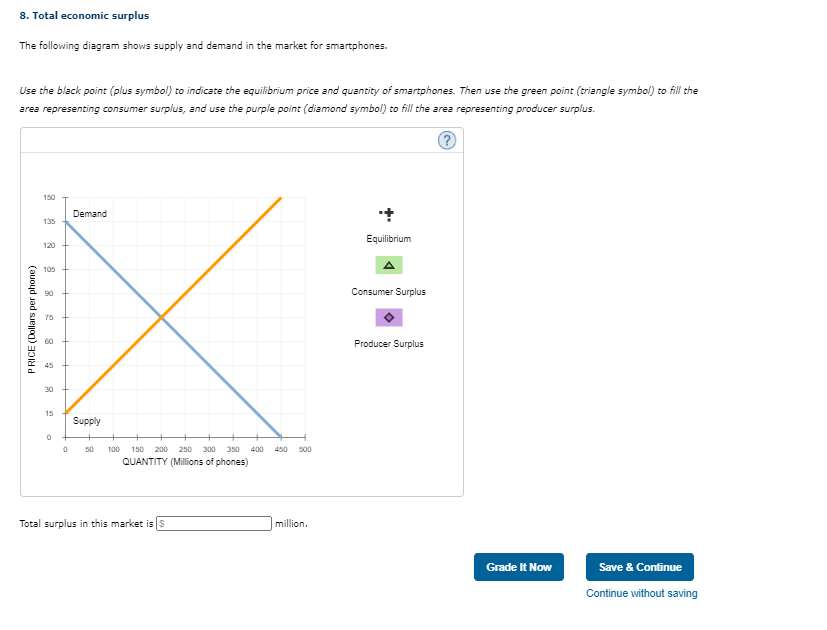Click the Equilibrium label text
The image size is (827, 630).
387,239
